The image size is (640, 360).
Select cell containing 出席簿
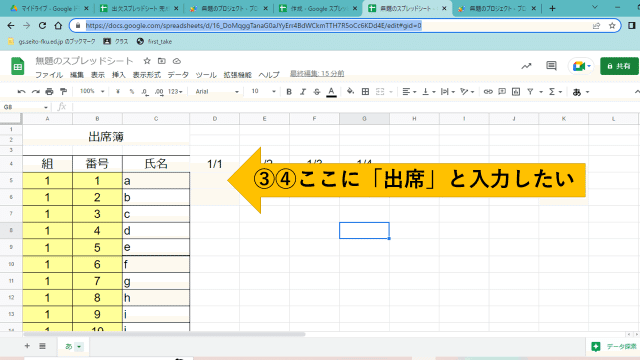tap(106, 136)
